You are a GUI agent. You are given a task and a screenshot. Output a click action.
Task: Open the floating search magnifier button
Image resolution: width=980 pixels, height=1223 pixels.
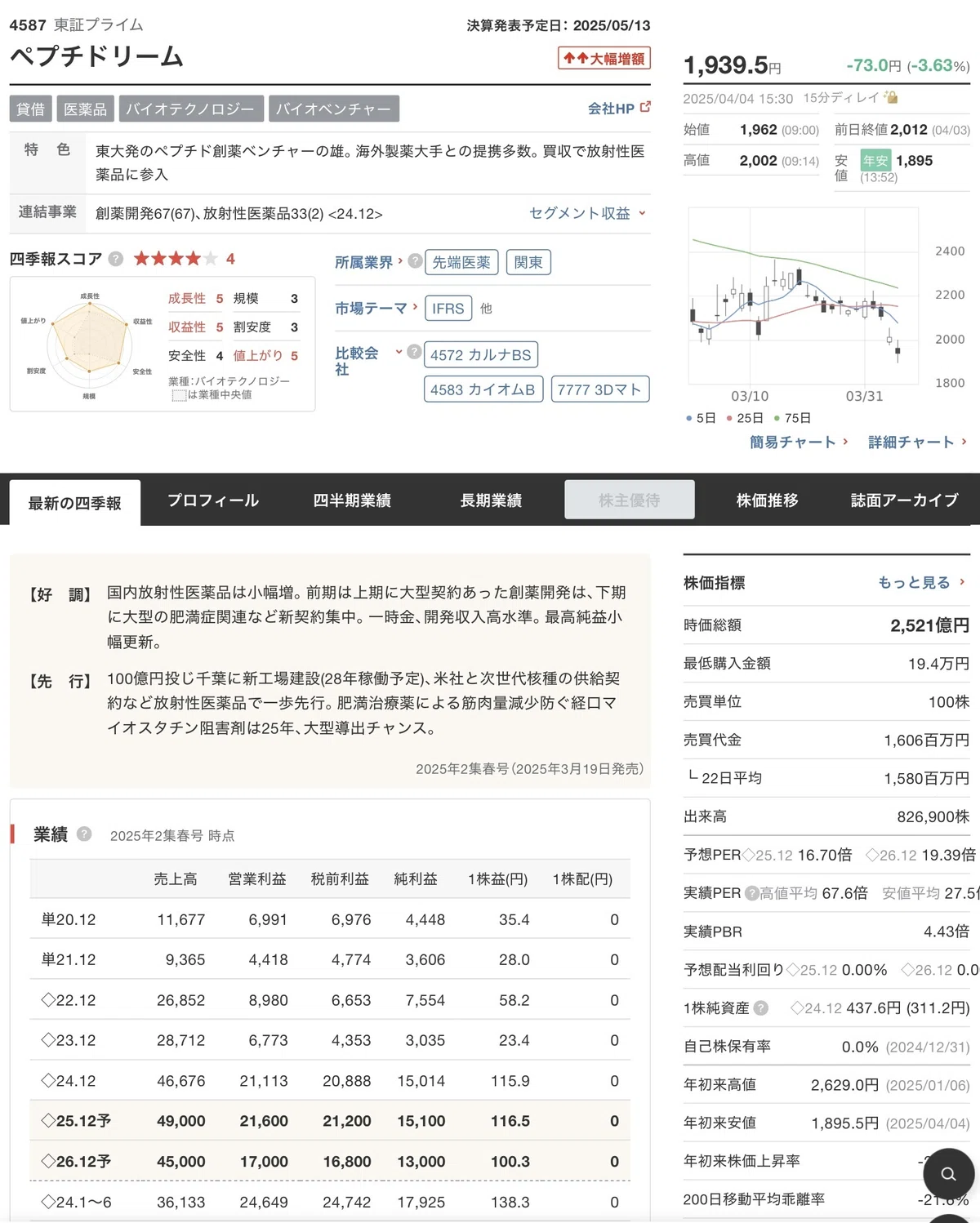948,1174
